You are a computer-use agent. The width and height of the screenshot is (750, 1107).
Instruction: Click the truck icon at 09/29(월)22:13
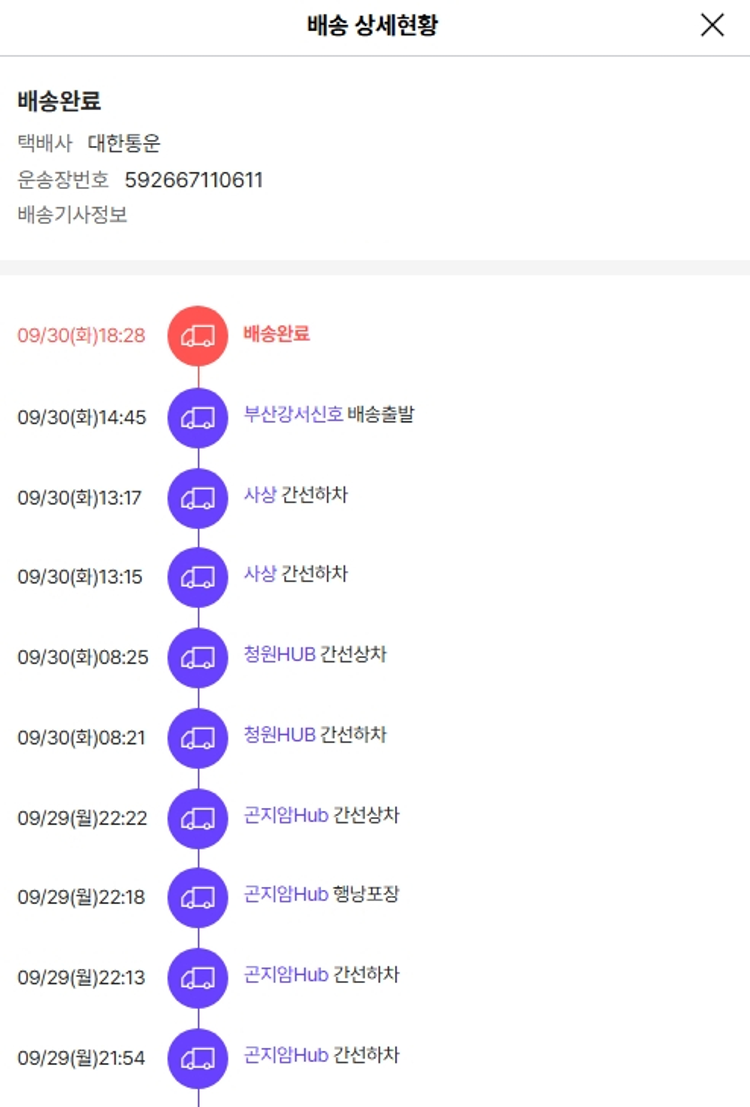click(x=198, y=977)
